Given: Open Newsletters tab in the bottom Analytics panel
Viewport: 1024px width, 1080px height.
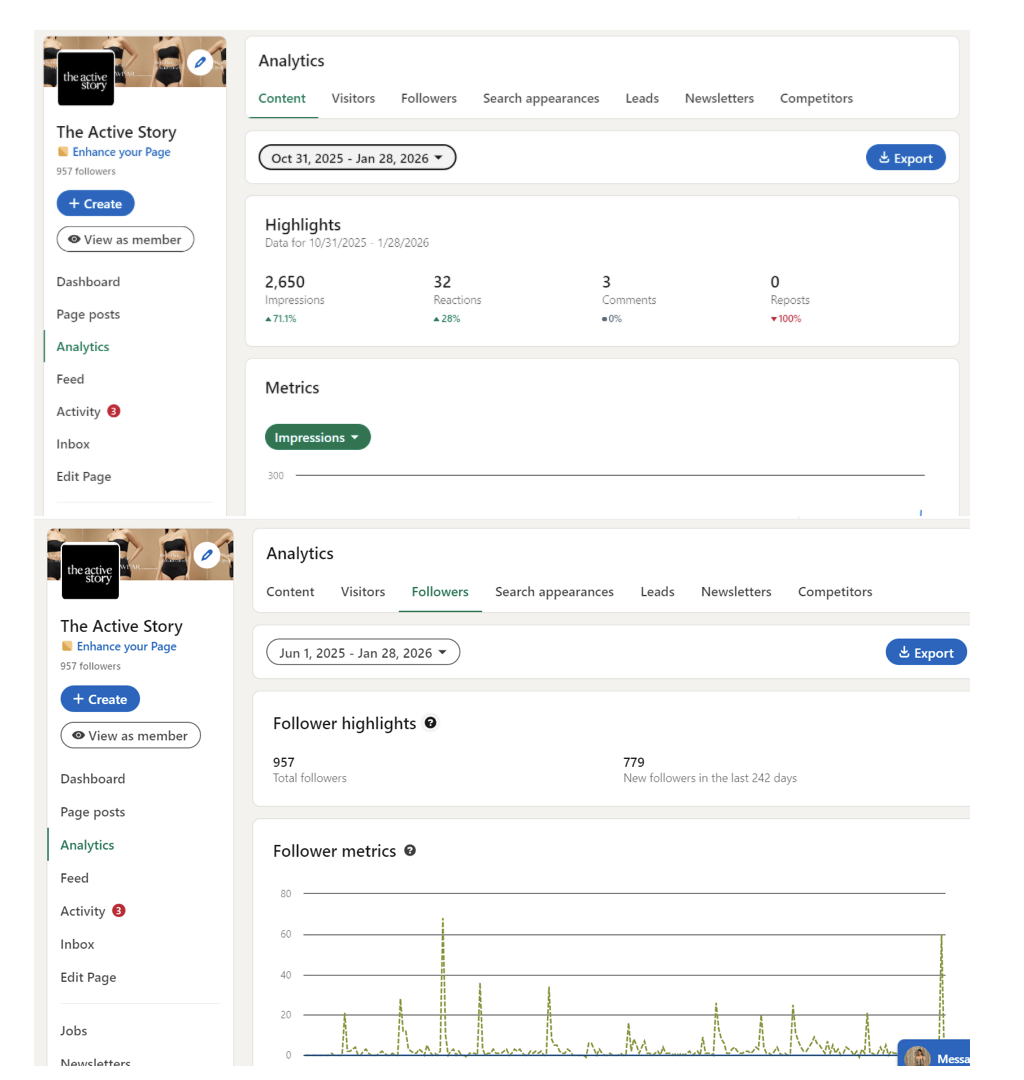Looking at the screenshot, I should (735, 592).
